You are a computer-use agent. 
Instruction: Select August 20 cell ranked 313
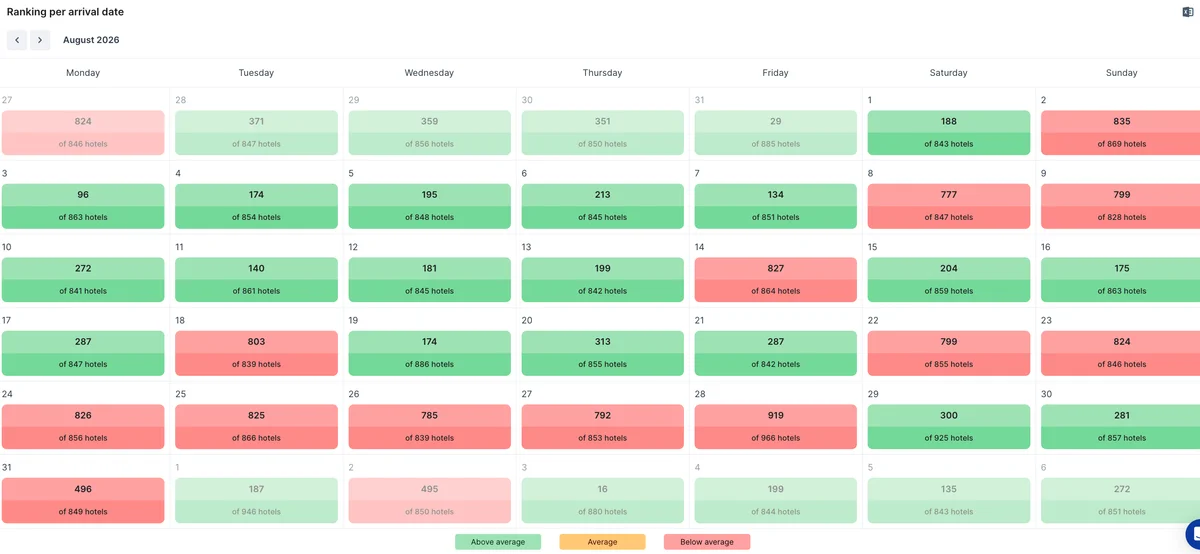(602, 353)
